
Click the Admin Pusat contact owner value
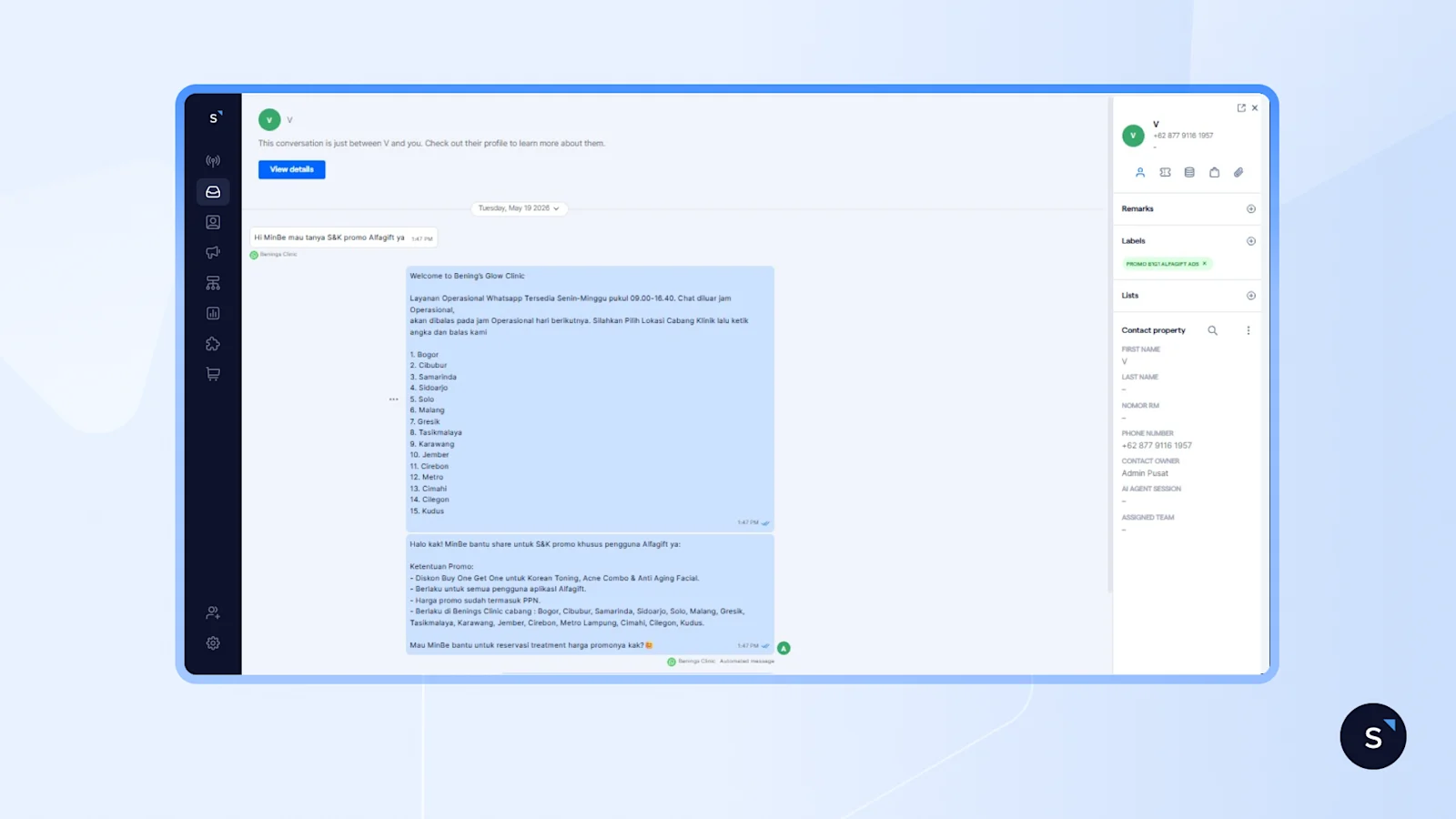pos(1145,473)
